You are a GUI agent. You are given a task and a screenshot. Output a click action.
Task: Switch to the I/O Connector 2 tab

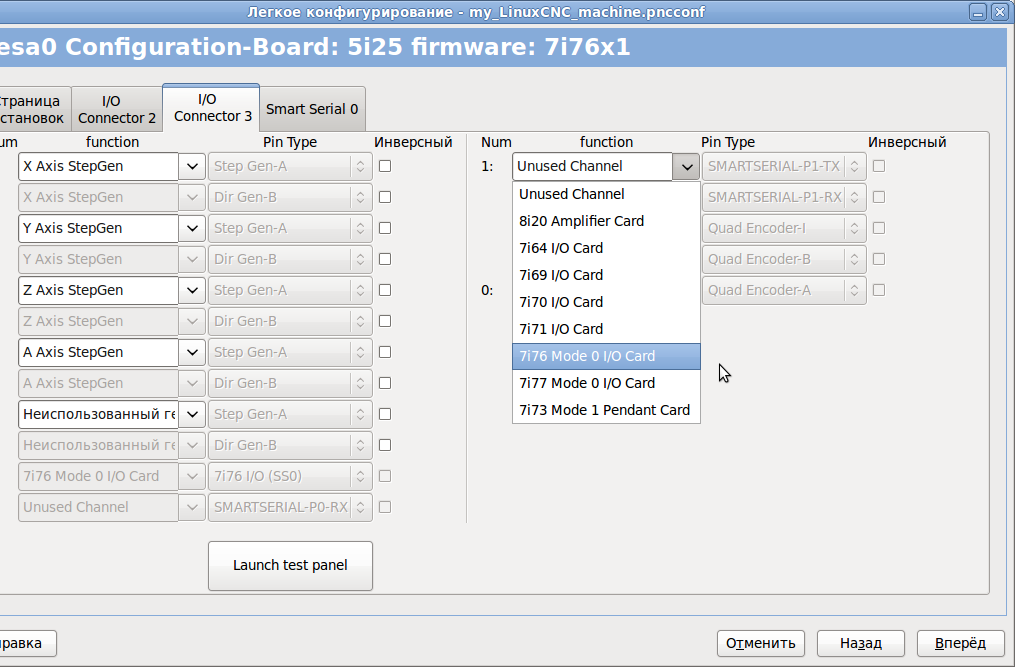tap(117, 109)
